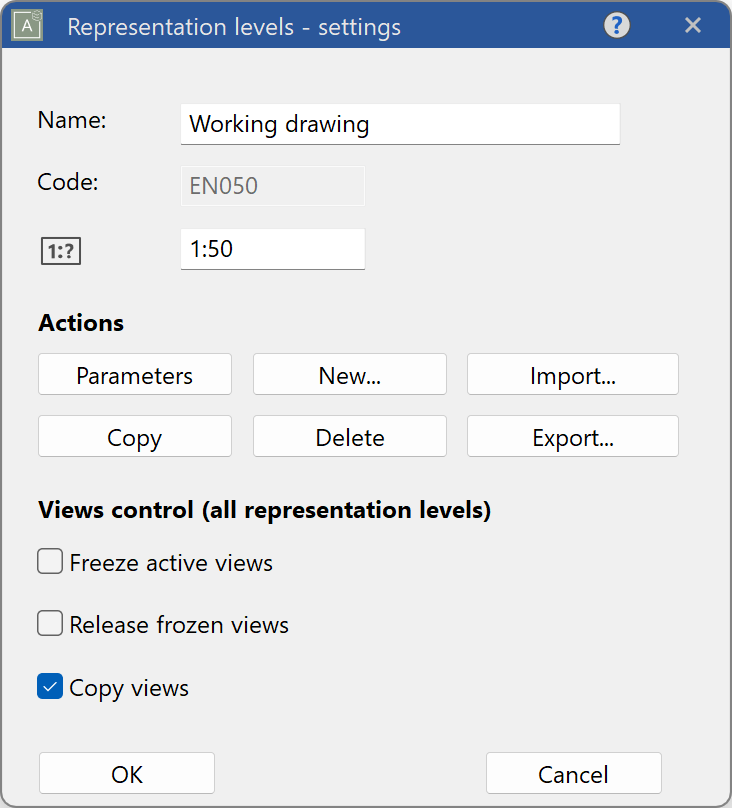Image resolution: width=732 pixels, height=808 pixels.
Task: Open help via the question mark icon
Action: [616, 26]
